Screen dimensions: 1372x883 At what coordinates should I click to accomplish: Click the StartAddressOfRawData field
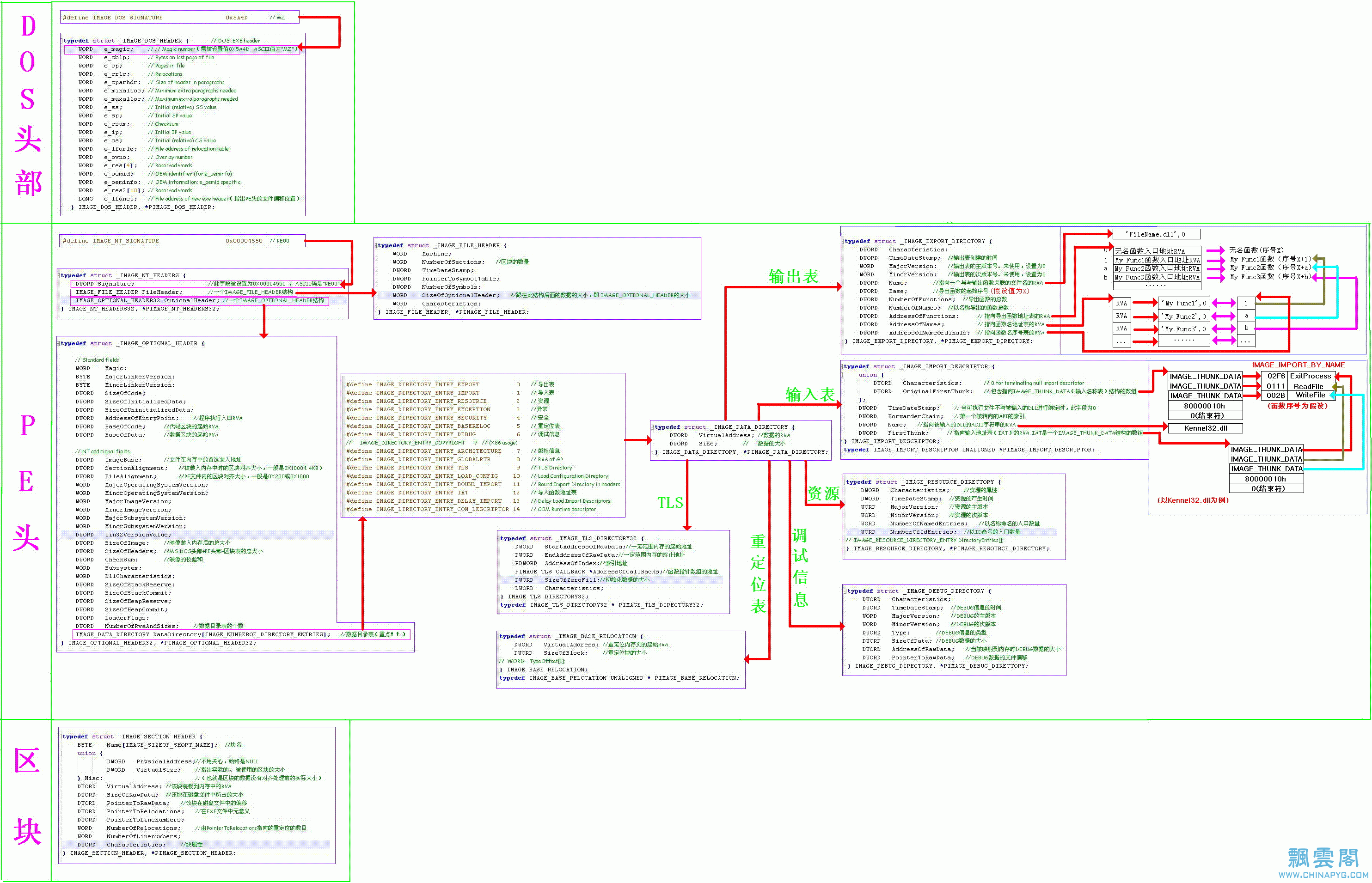coord(603,547)
